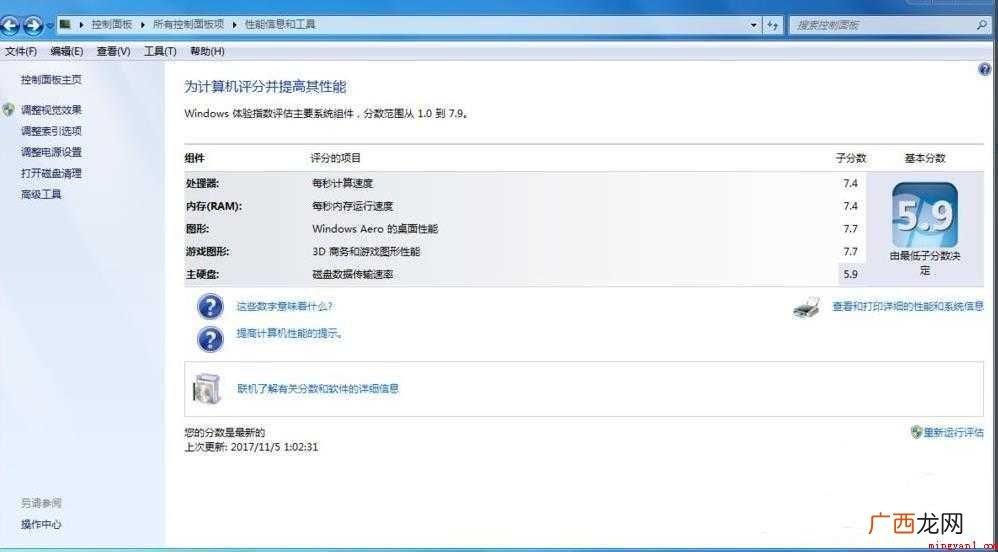The height and width of the screenshot is (552, 998).
Task: Select the 主硬盘 row label
Action: tap(202, 274)
